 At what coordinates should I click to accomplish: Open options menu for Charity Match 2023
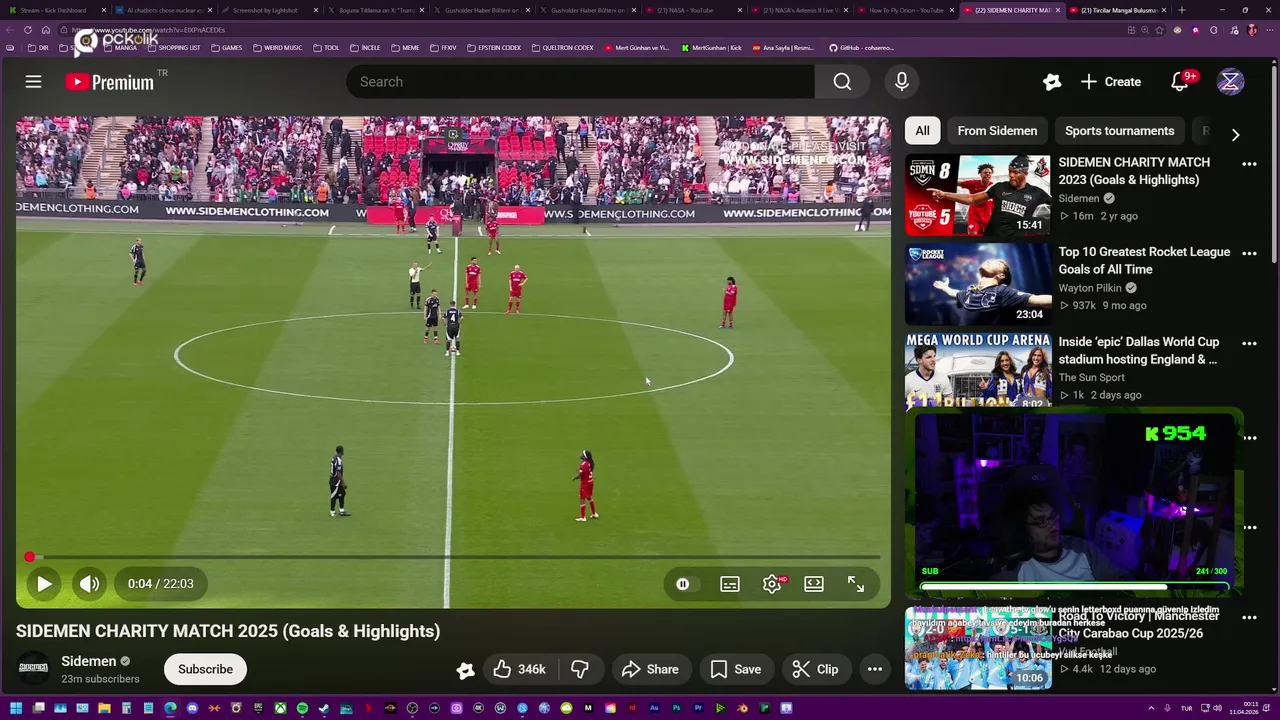tap(1249, 164)
